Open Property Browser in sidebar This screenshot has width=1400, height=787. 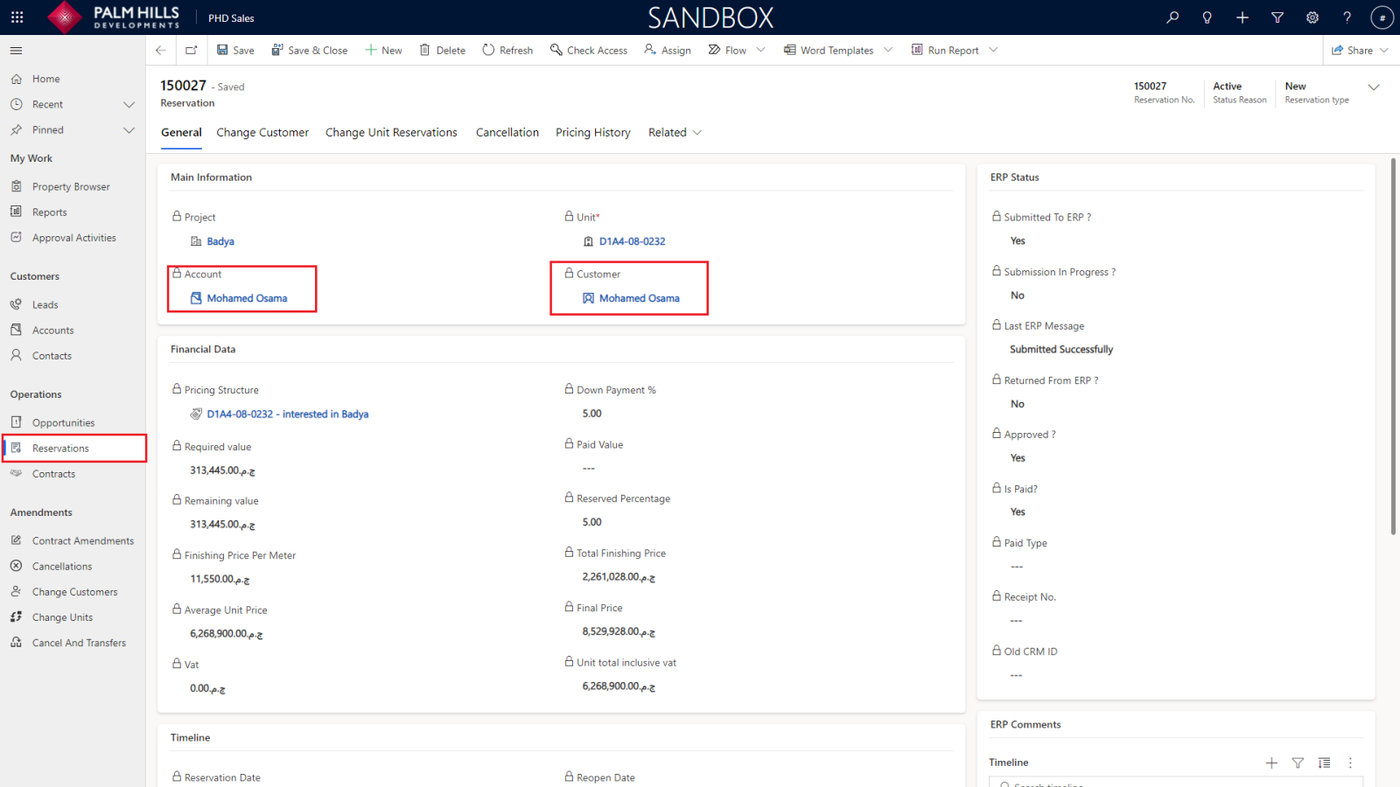[x=73, y=187]
